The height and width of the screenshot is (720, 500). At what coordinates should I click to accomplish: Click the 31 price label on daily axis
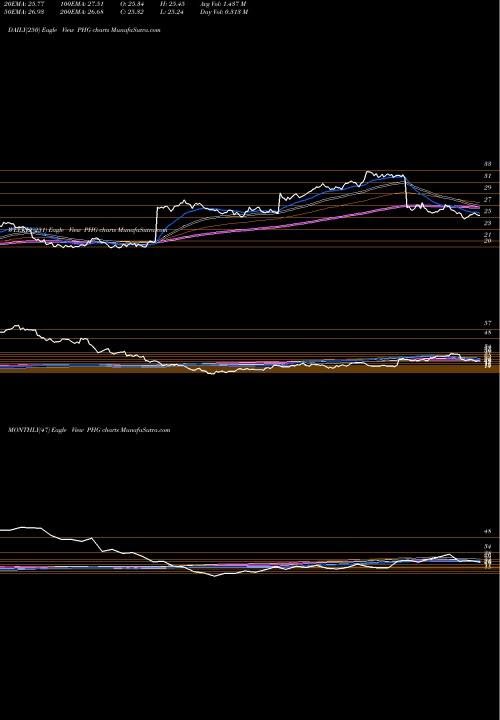pyautogui.click(x=488, y=176)
